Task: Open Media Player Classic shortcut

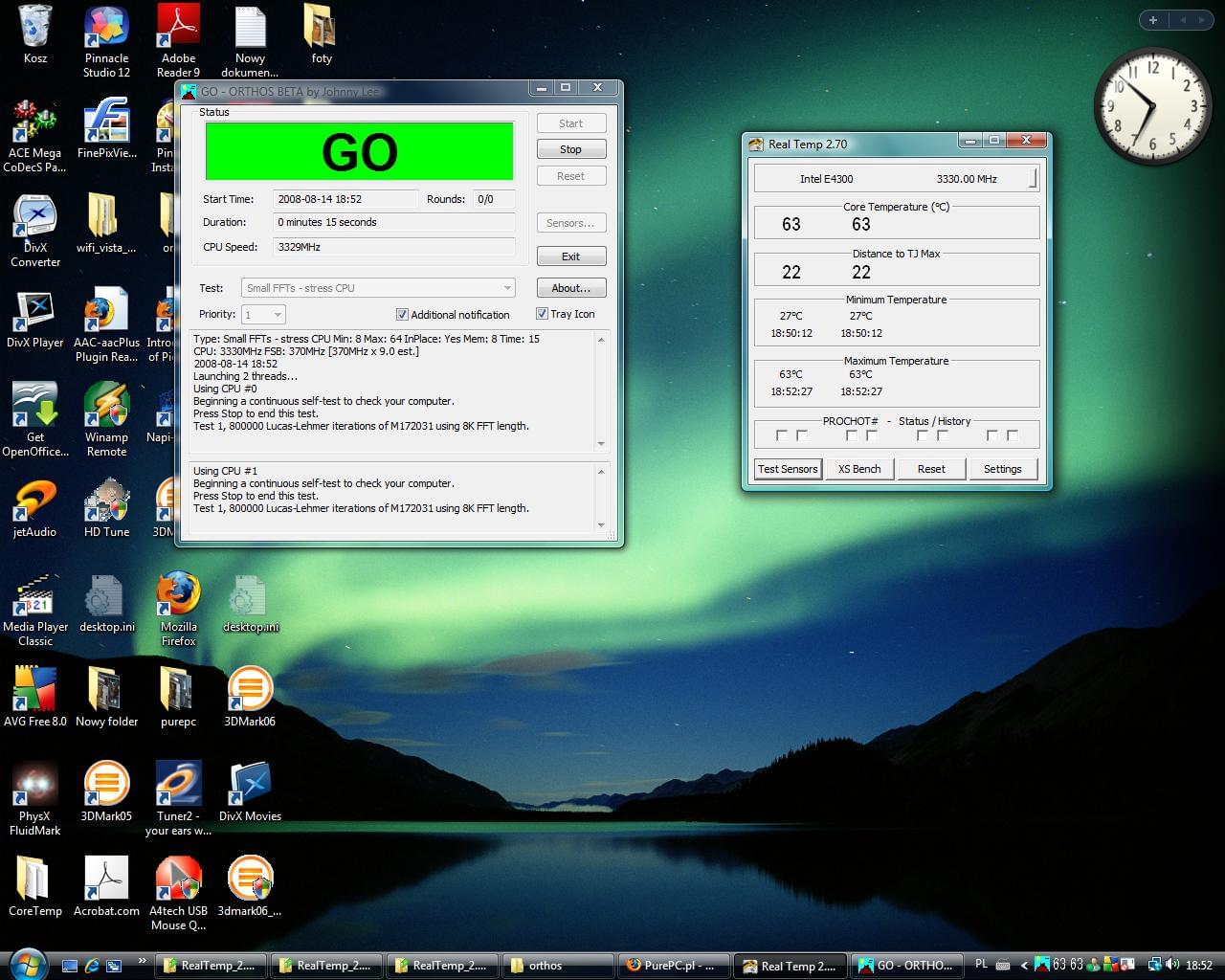Action: (35, 610)
